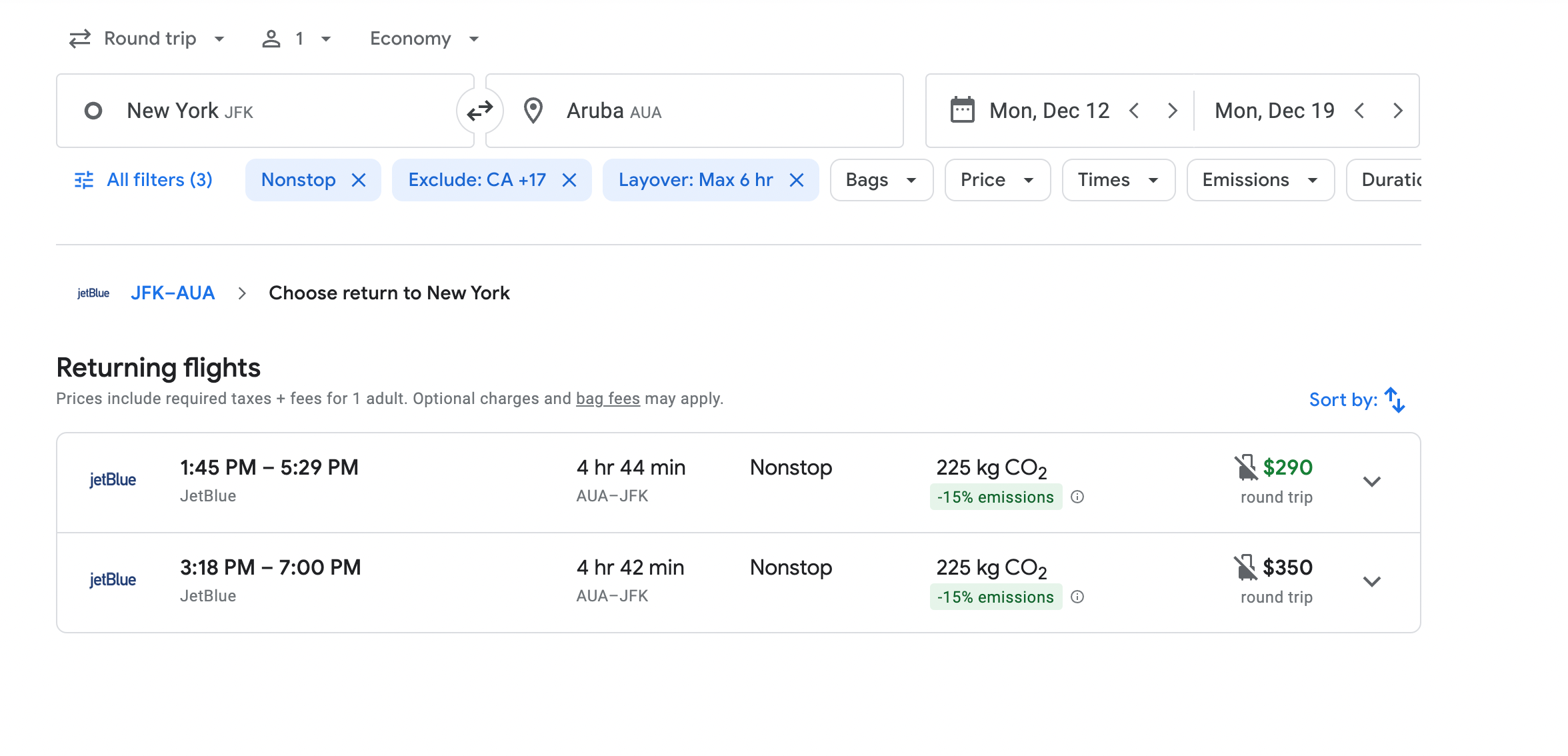Open the Round trip dropdown
The image size is (1568, 756).
148,39
